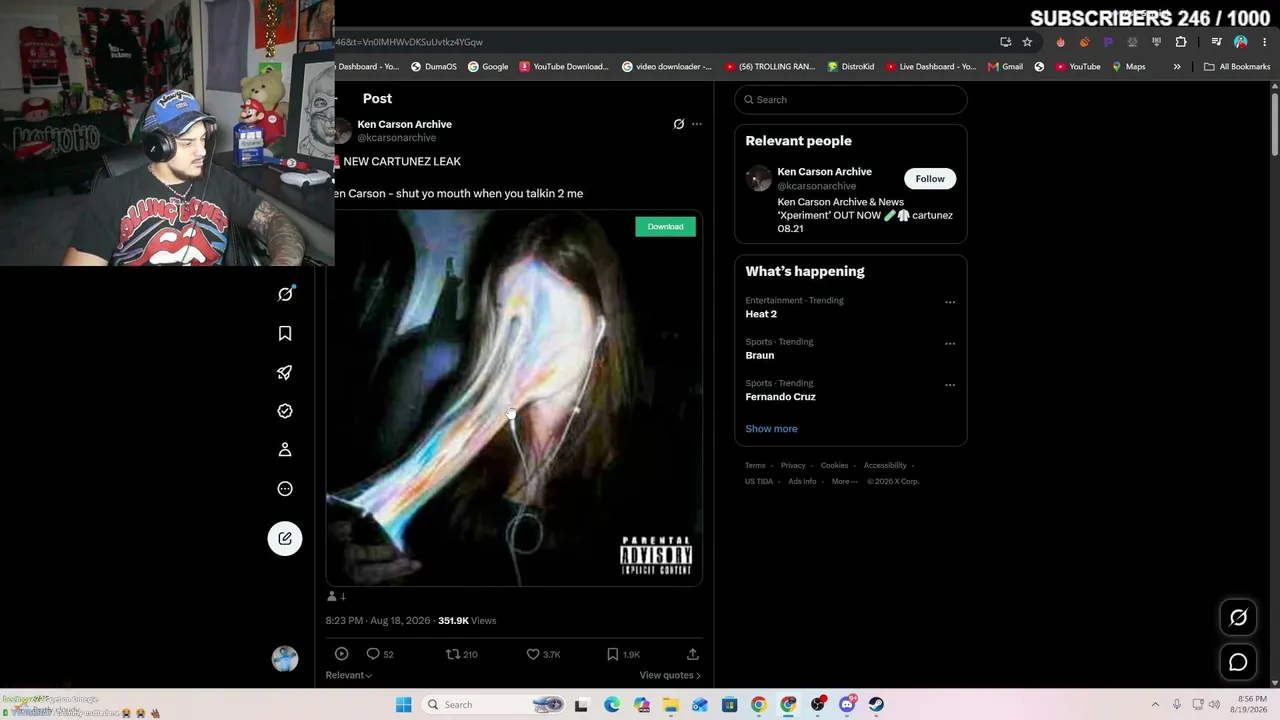Open Chrome profile avatar
Viewport: 1280px width, 720px height.
(x=1241, y=42)
